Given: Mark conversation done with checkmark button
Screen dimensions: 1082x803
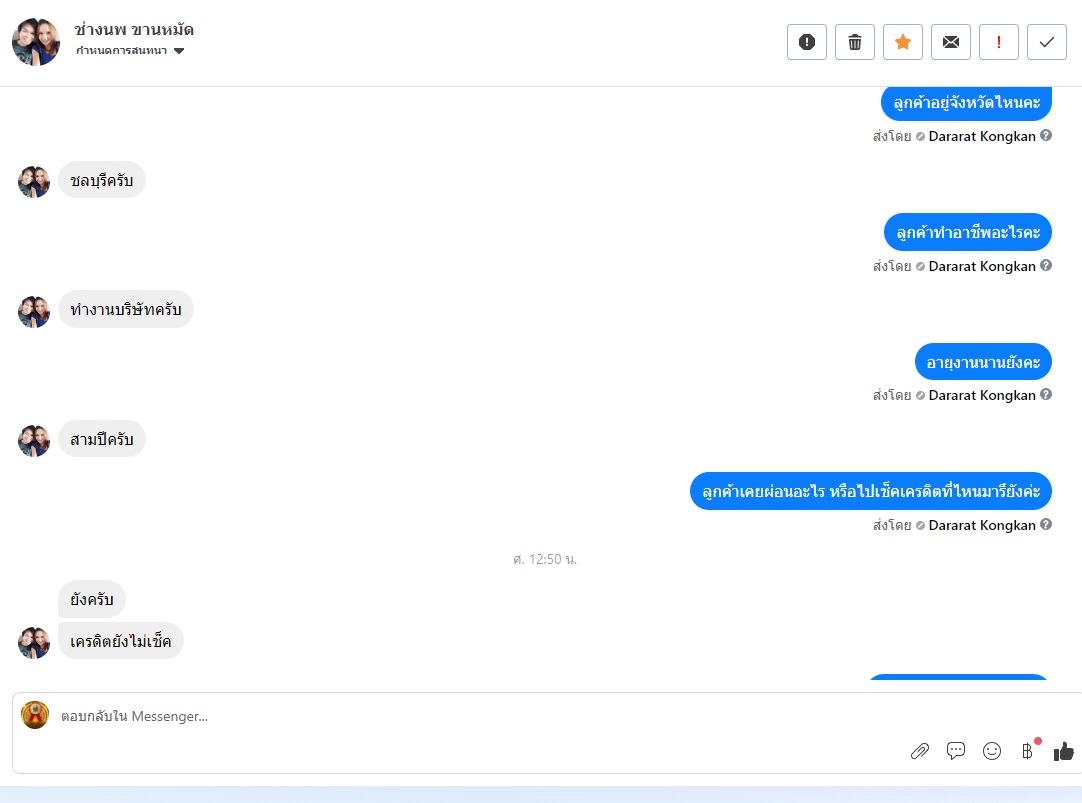Looking at the screenshot, I should 1047,42.
